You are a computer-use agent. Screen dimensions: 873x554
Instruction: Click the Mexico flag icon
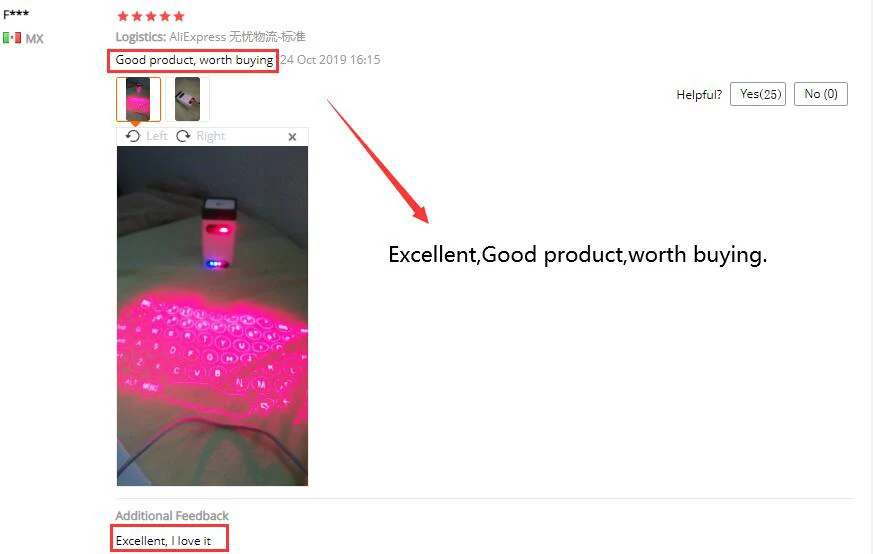click(x=12, y=38)
